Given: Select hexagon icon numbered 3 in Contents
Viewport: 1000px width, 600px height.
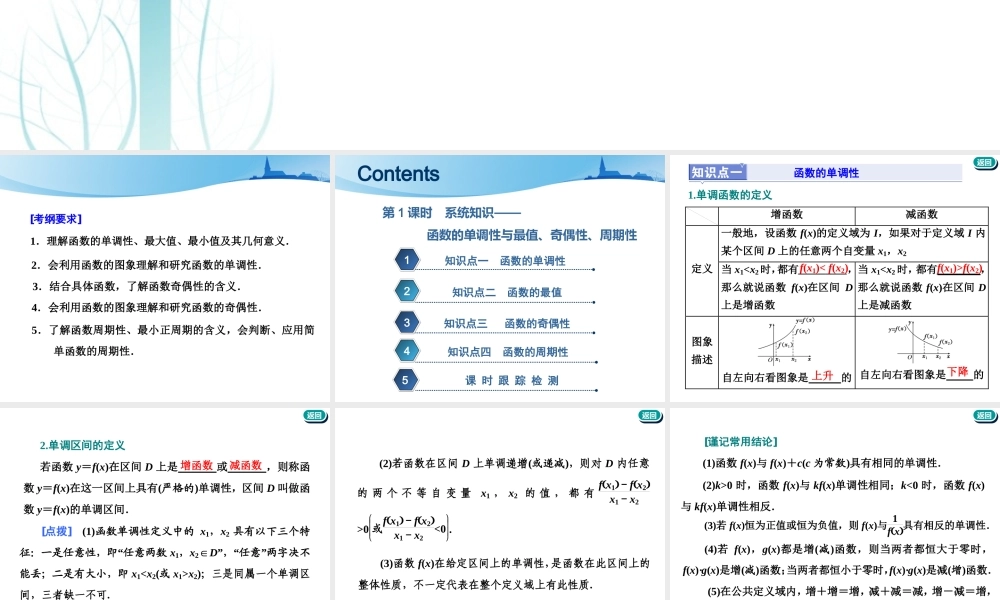Looking at the screenshot, I should click(x=407, y=322).
